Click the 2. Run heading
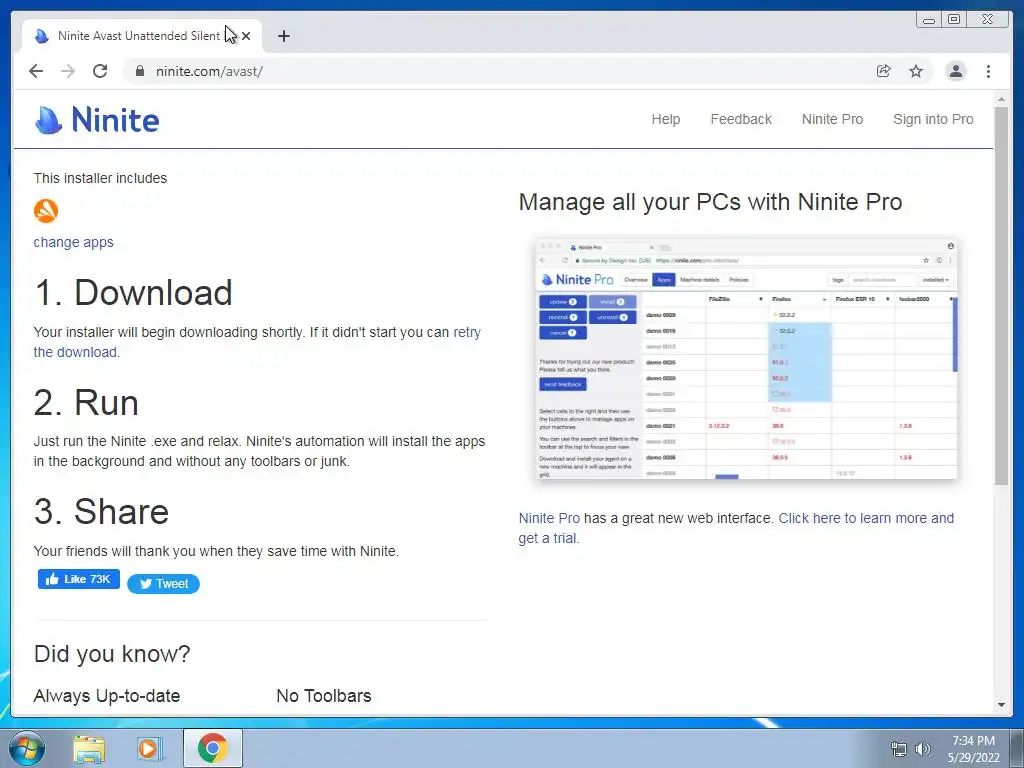 click(86, 402)
